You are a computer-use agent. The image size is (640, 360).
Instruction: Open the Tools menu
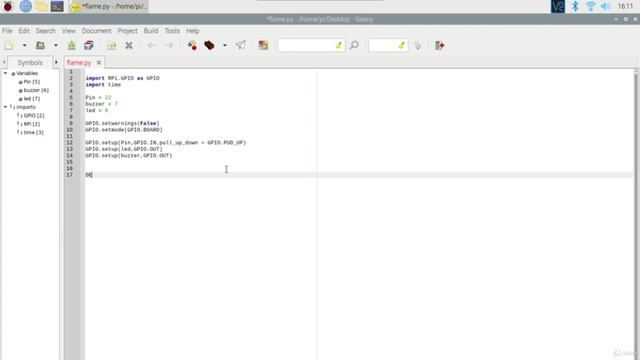pyautogui.click(x=172, y=31)
